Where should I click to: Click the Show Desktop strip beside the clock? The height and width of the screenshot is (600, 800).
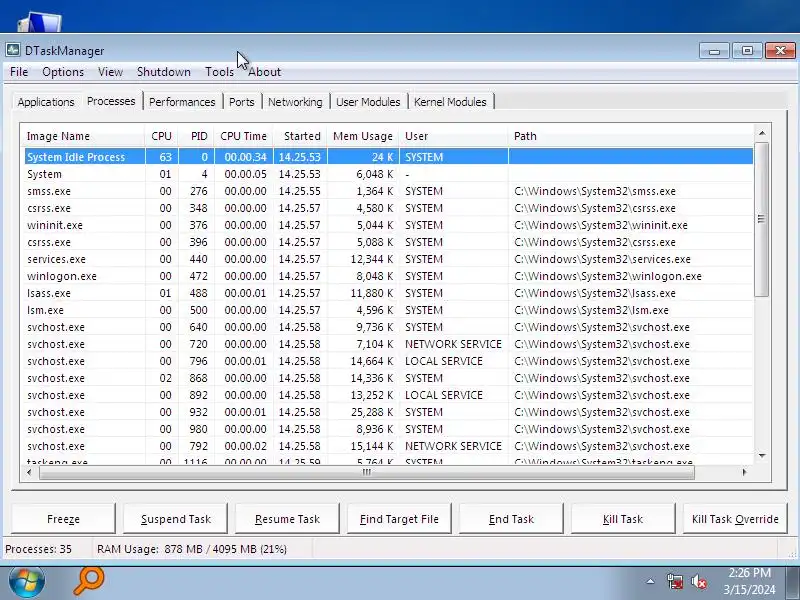(793, 582)
